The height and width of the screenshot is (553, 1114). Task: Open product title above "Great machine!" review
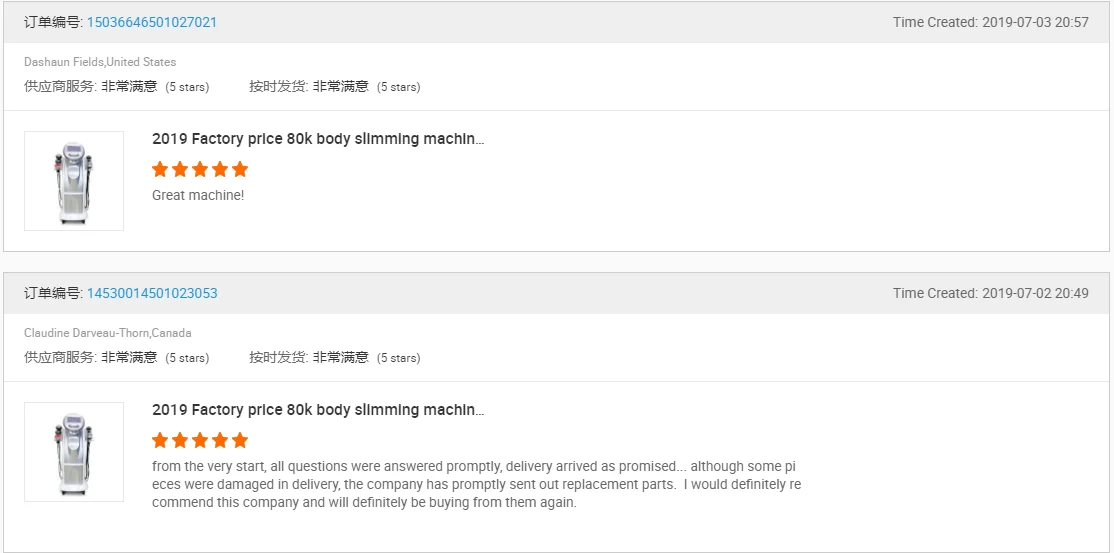point(317,139)
